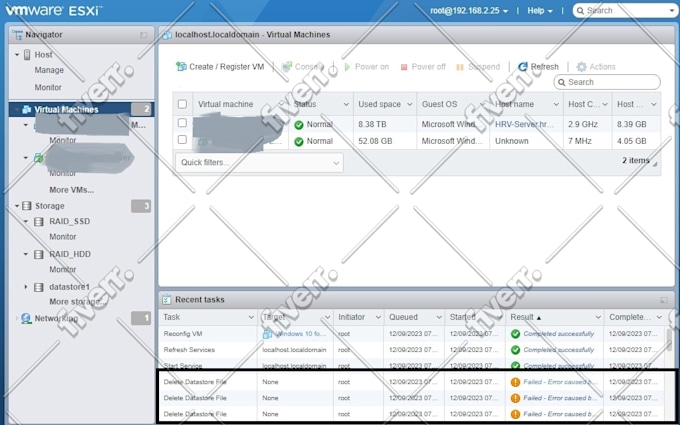The width and height of the screenshot is (680, 425).
Task: Focus the VM list Search field
Action: click(607, 82)
